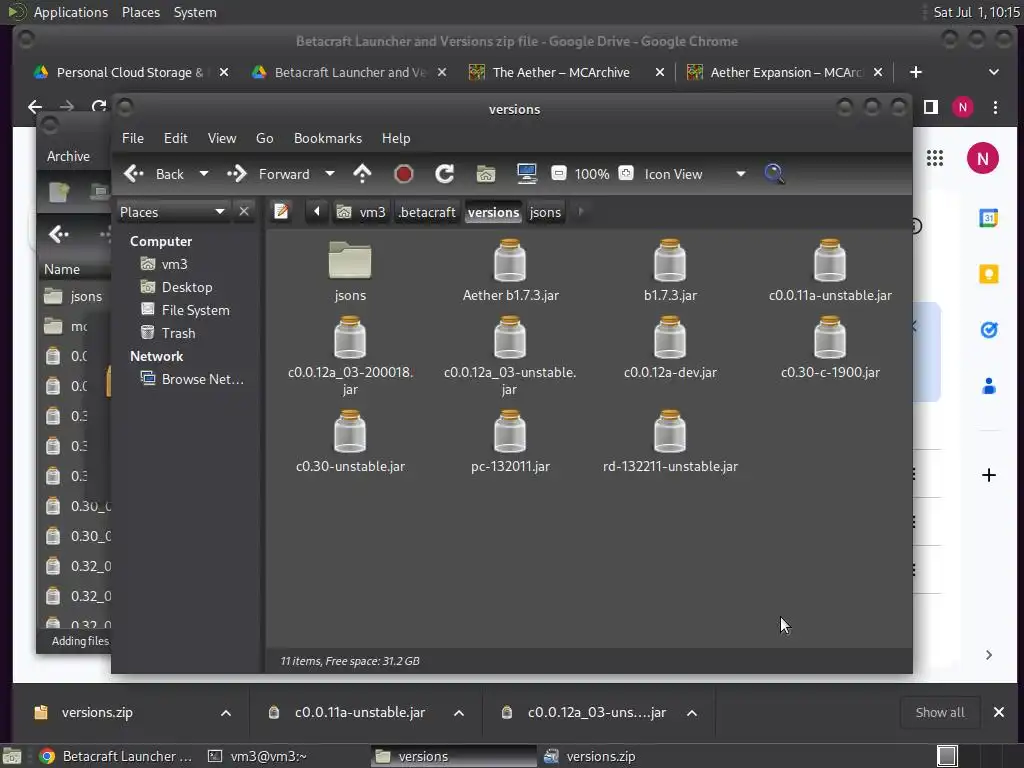Open the Go menu
Image resolution: width=1024 pixels, height=768 pixels.
point(264,138)
